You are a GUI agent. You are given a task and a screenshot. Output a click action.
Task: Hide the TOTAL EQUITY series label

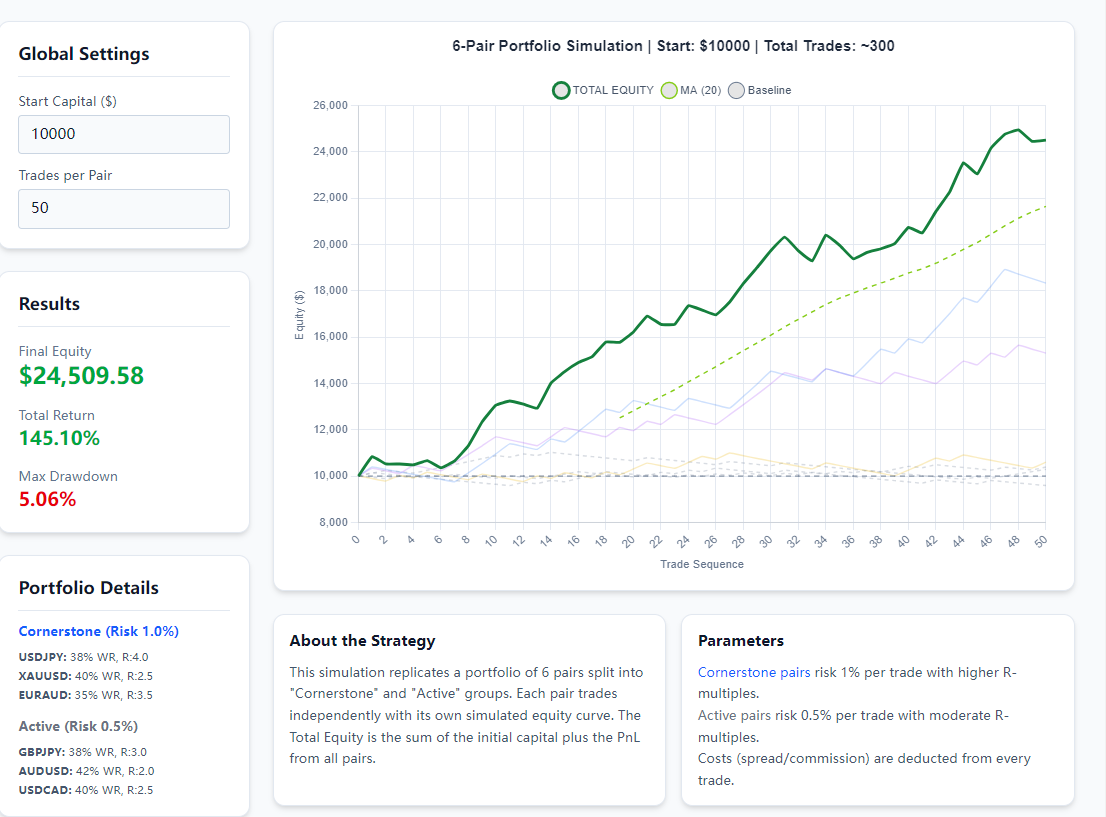[612, 91]
